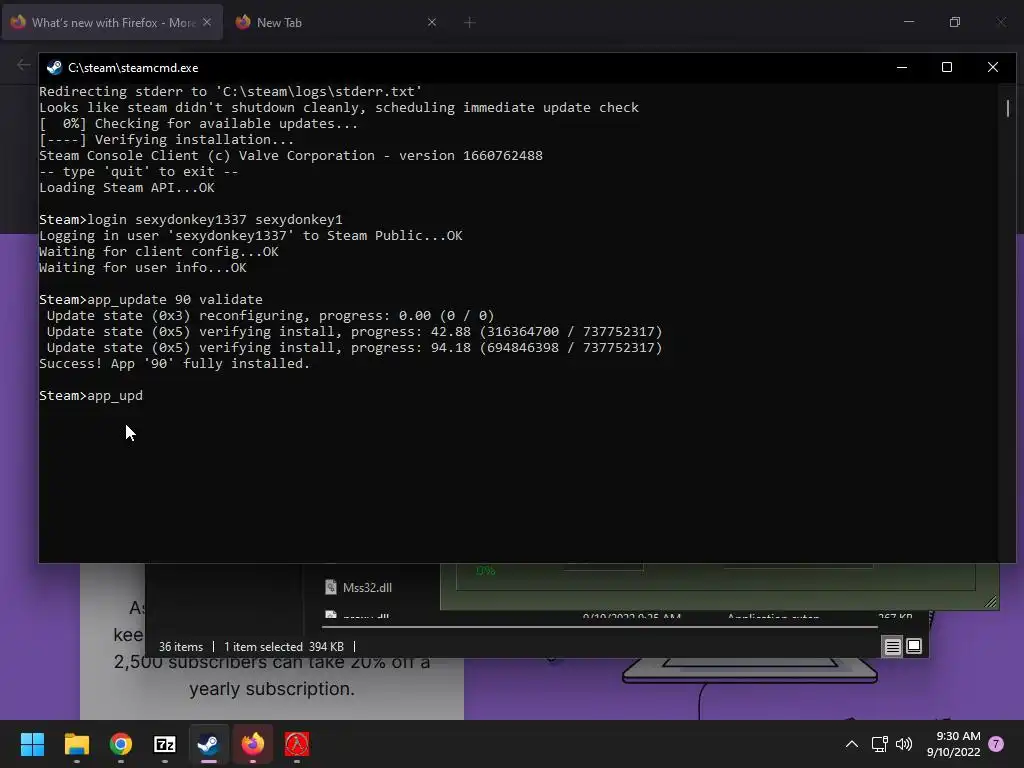The height and width of the screenshot is (768, 1024).
Task: Open network status in system tray
Action: point(879,744)
